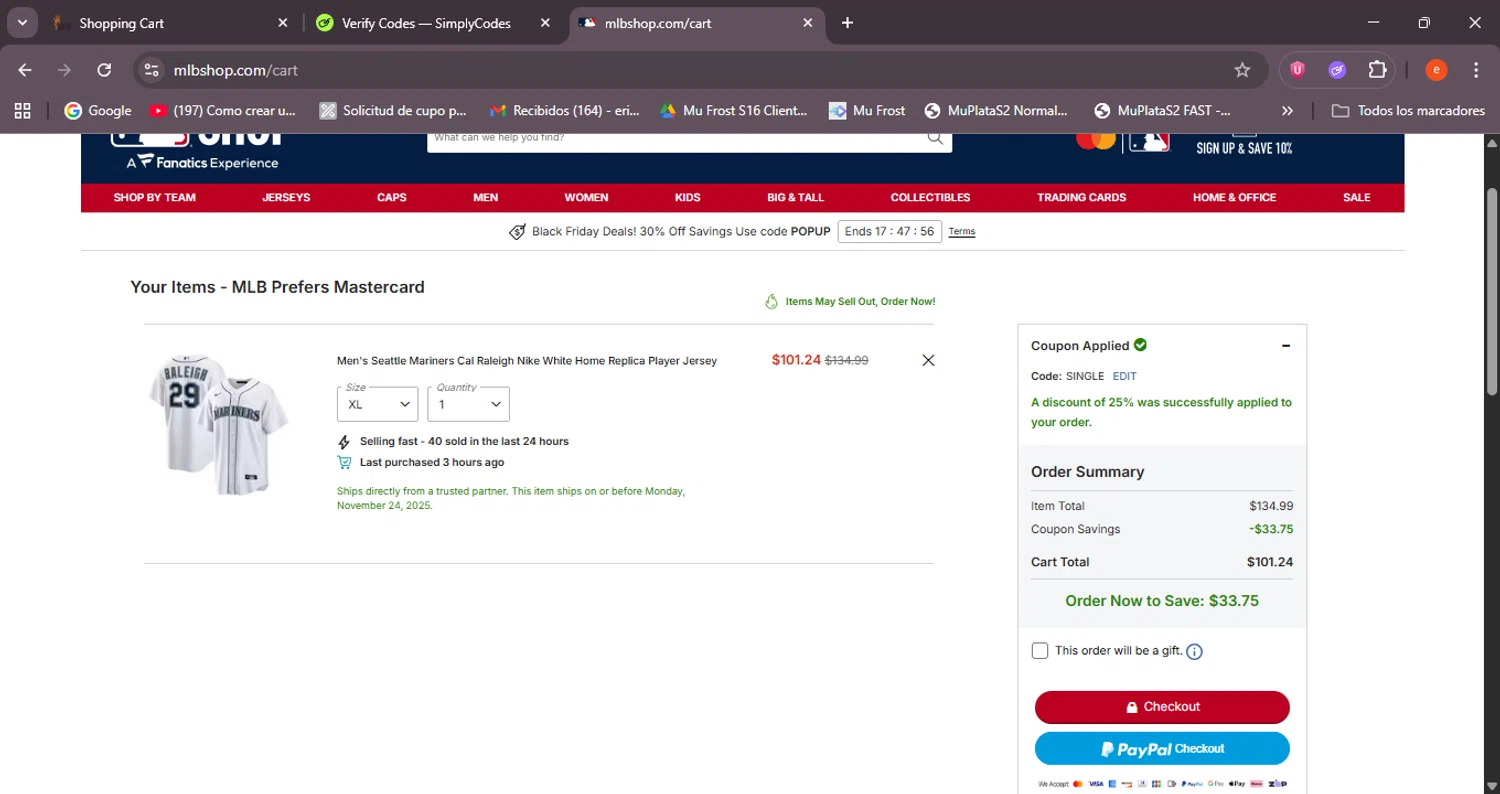The height and width of the screenshot is (794, 1500).
Task: Open the Size XL dropdown
Action: (378, 404)
